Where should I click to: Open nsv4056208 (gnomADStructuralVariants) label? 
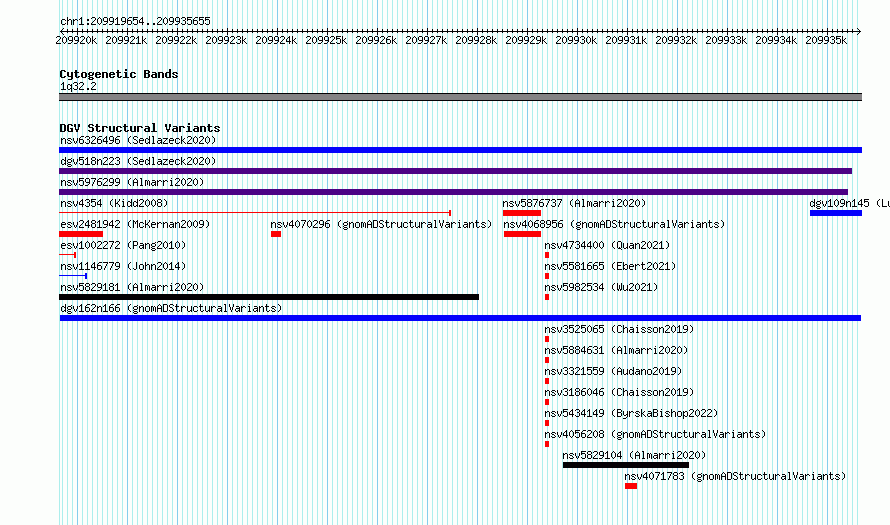[655, 434]
